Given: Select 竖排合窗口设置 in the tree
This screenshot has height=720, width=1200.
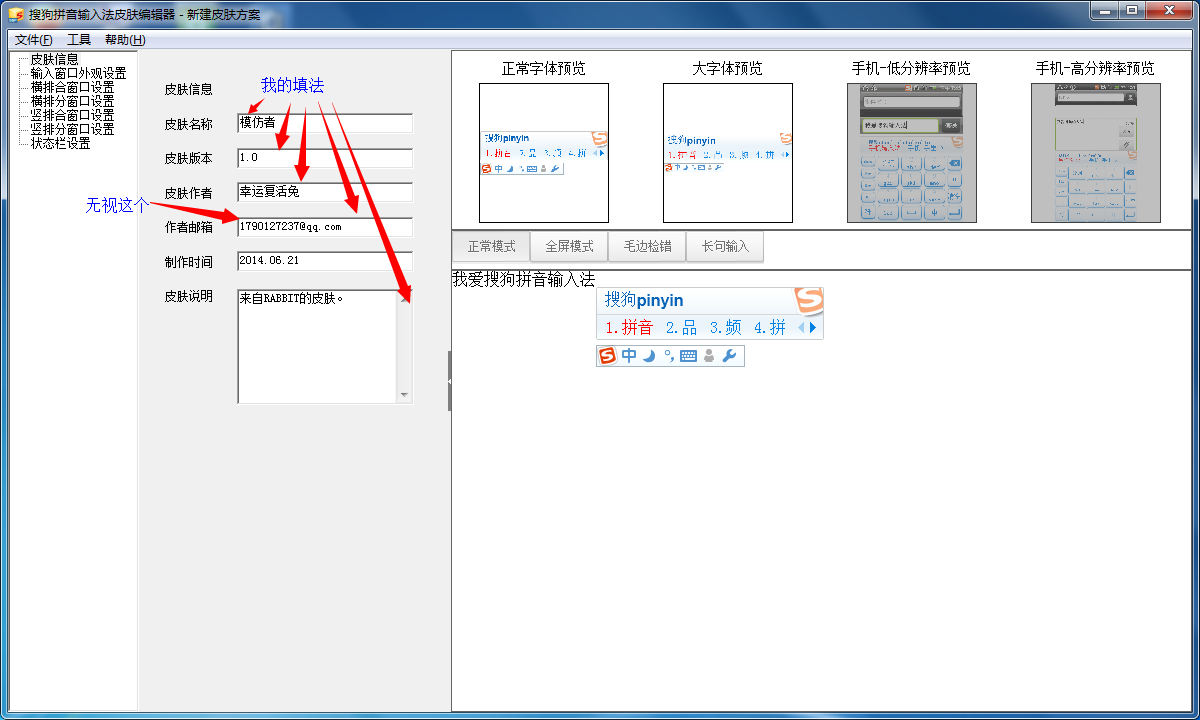Looking at the screenshot, I should pos(73,115).
